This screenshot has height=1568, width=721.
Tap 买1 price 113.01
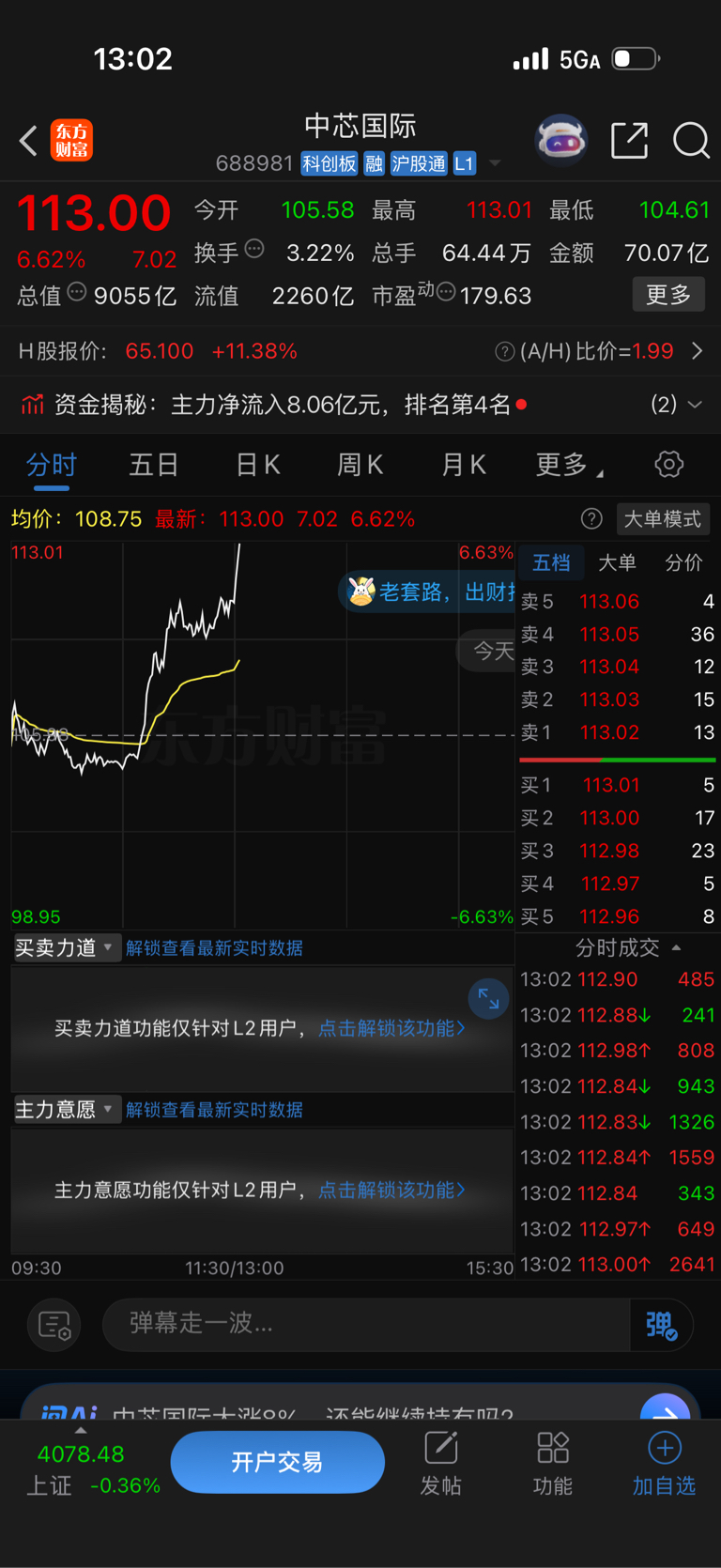(x=611, y=785)
